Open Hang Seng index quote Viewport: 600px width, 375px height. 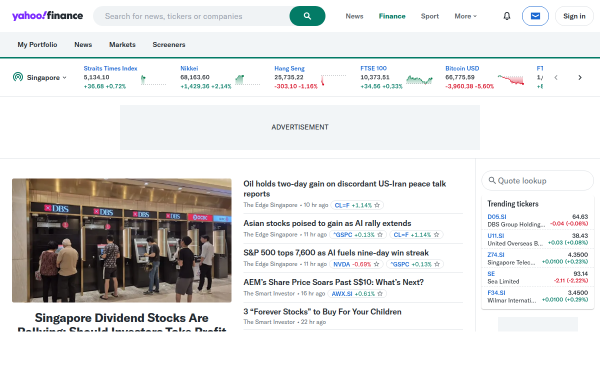289,68
